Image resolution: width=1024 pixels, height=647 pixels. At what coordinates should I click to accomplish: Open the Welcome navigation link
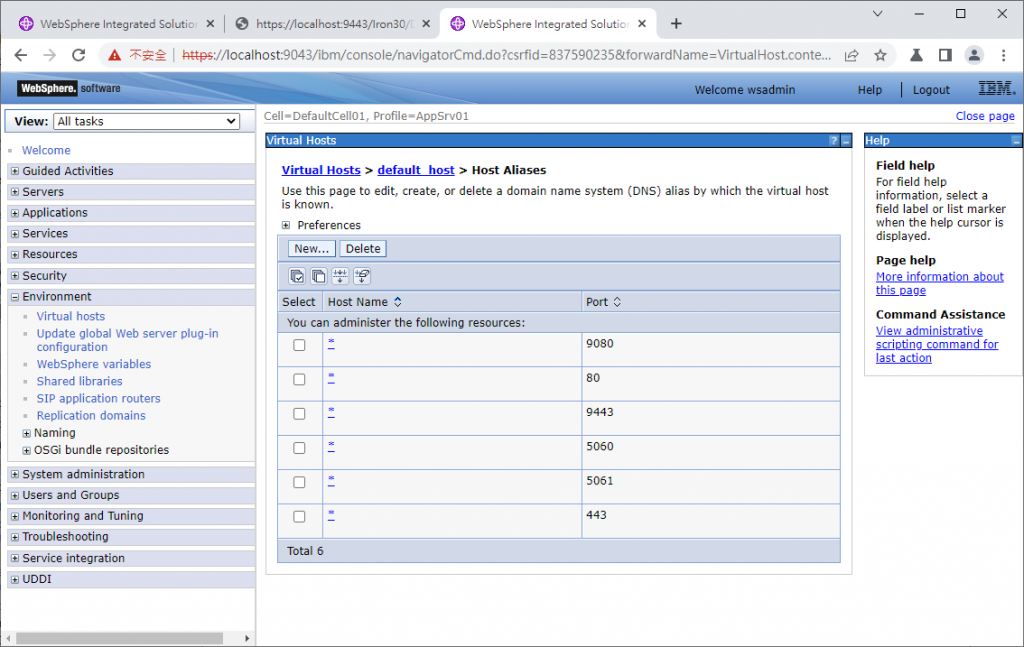46,150
